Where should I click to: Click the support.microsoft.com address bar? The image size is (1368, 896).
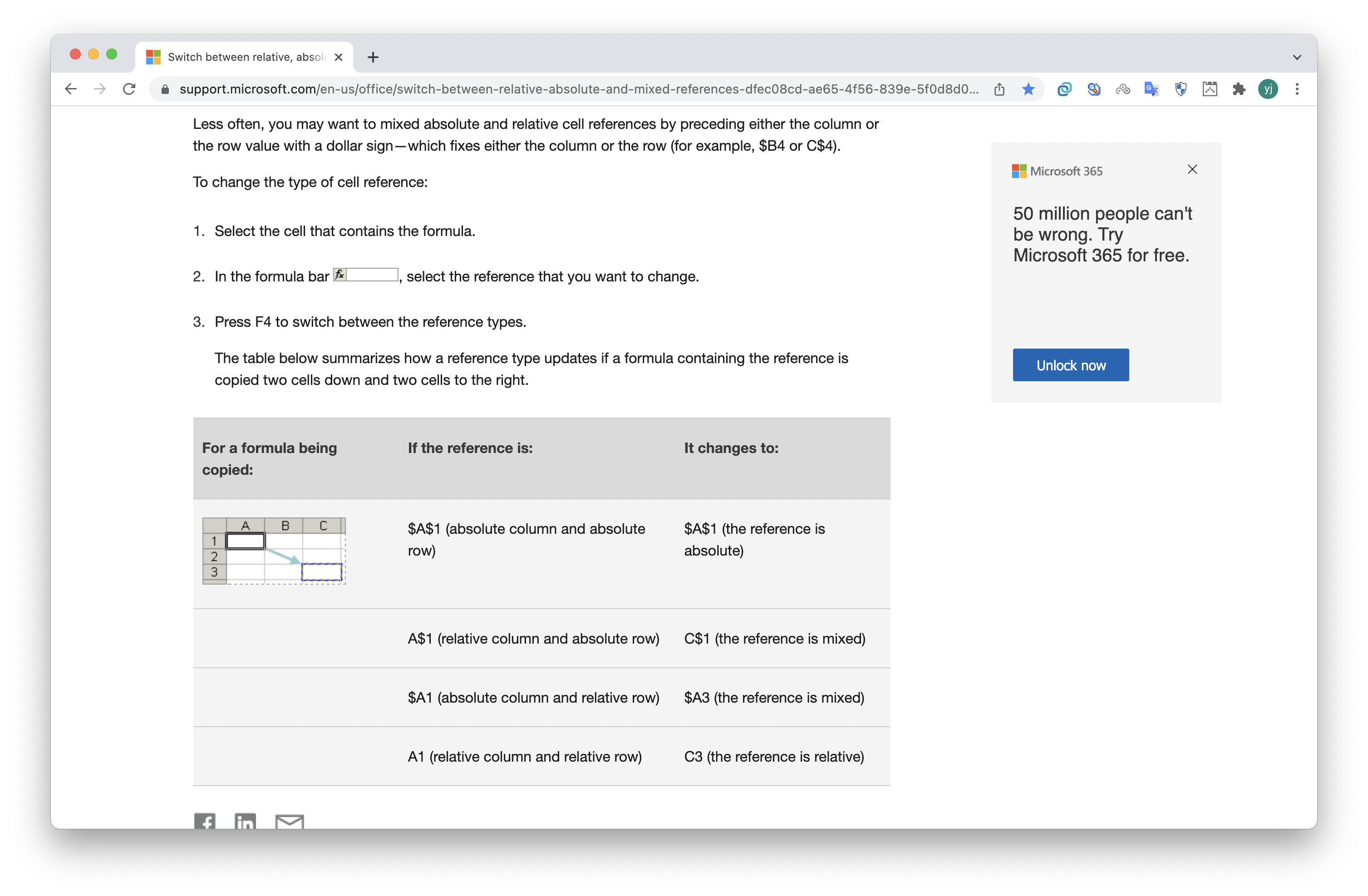575,89
